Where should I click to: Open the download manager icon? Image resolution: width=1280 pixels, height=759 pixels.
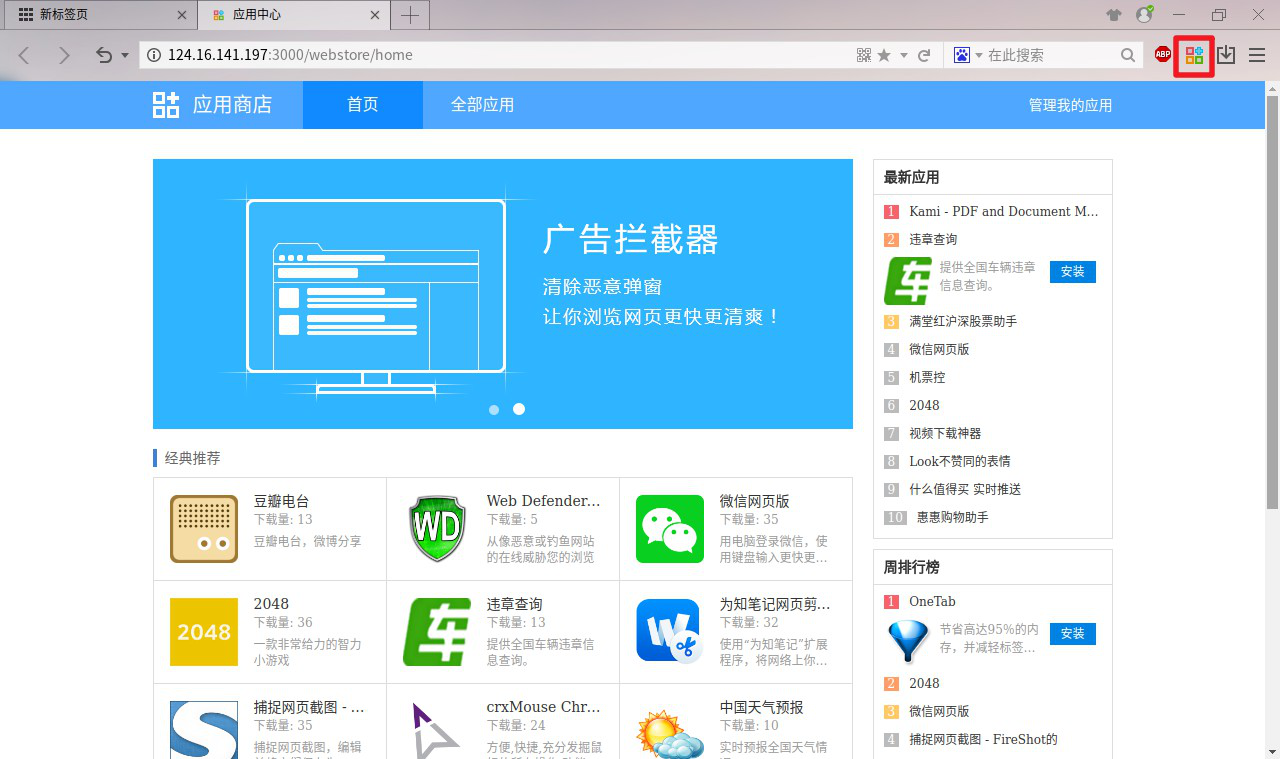click(x=1225, y=55)
